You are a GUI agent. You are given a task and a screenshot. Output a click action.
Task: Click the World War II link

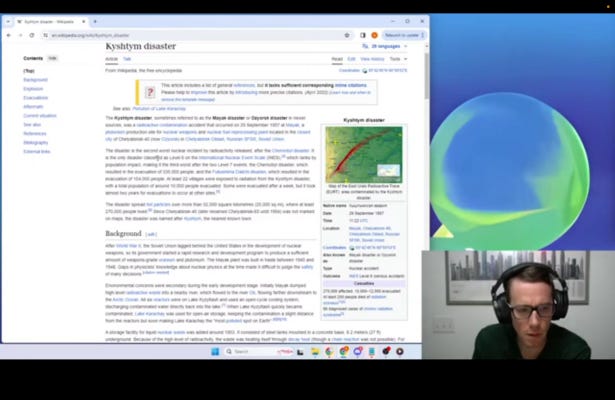(128, 246)
